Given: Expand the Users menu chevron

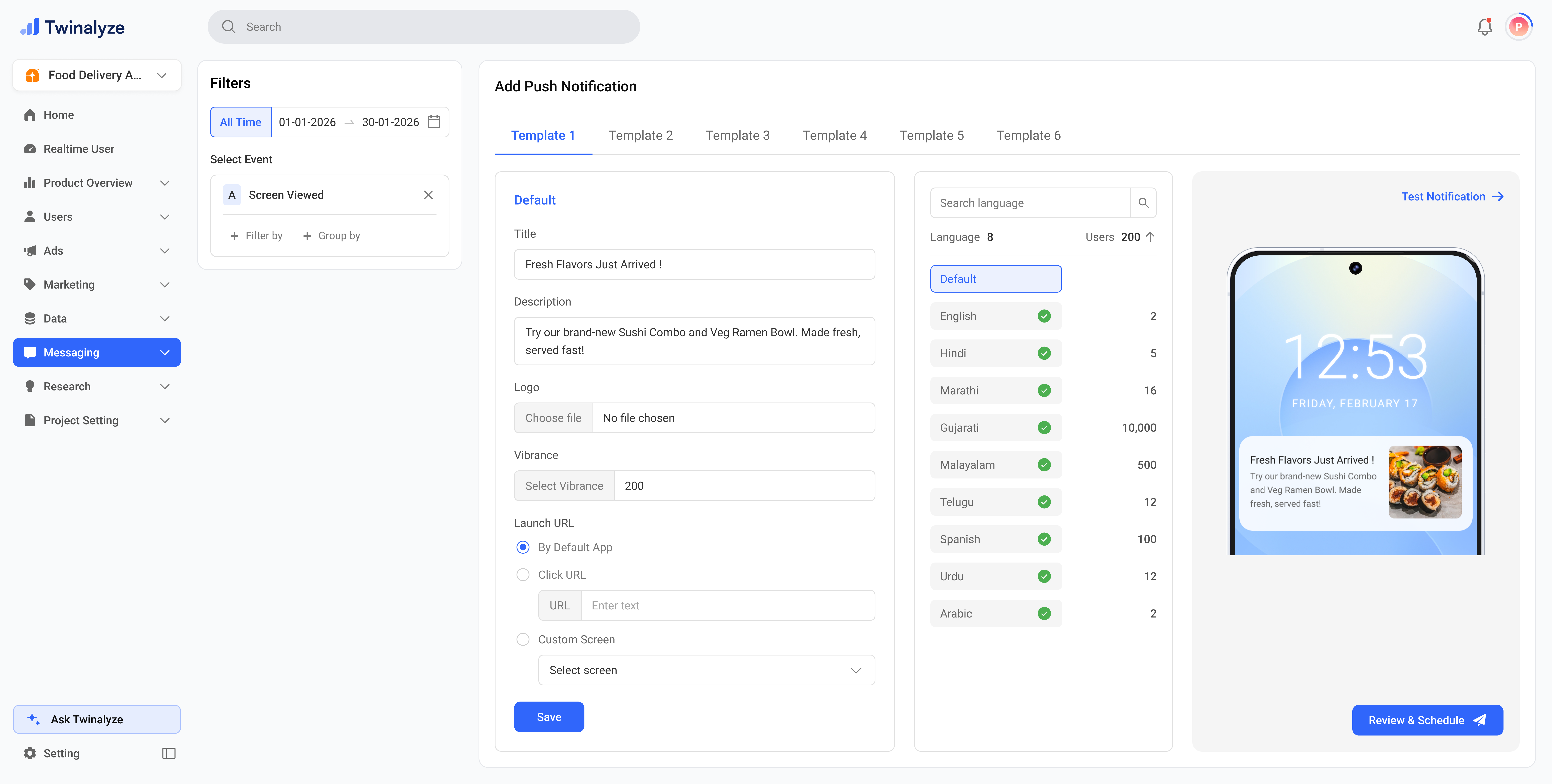Looking at the screenshot, I should [165, 217].
